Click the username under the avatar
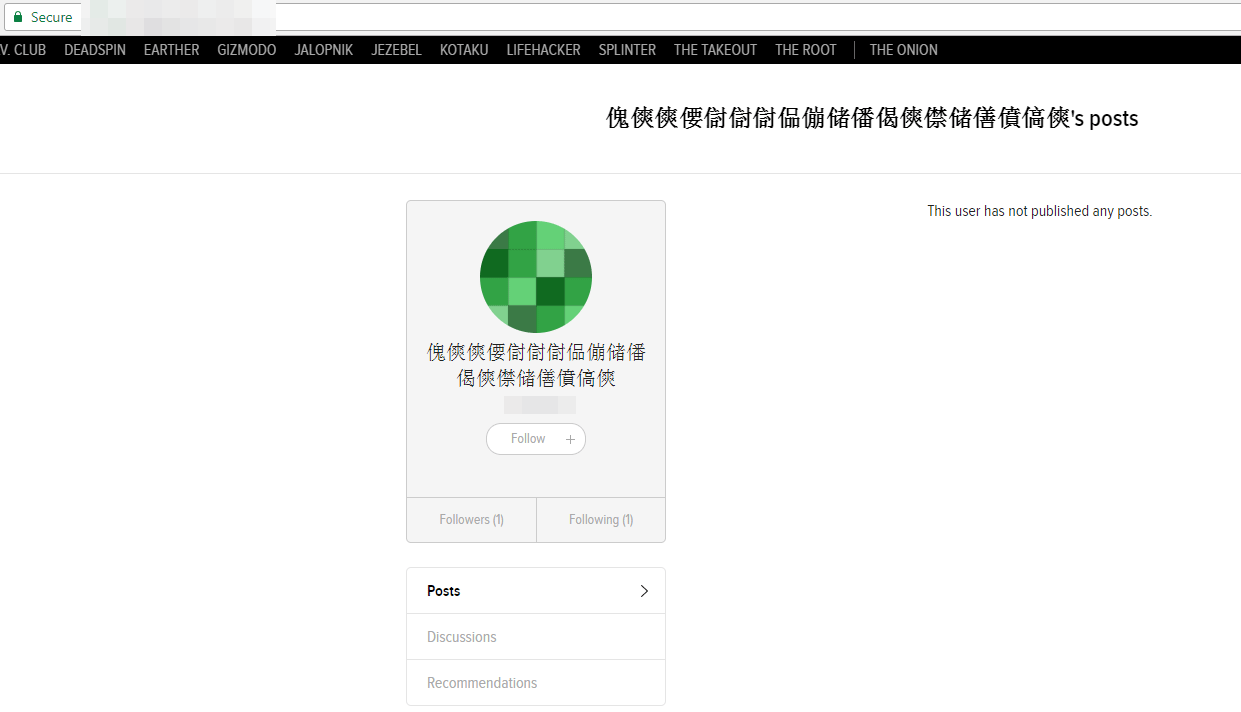Screen dimensions: 1241x712 pyautogui.click(x=536, y=365)
